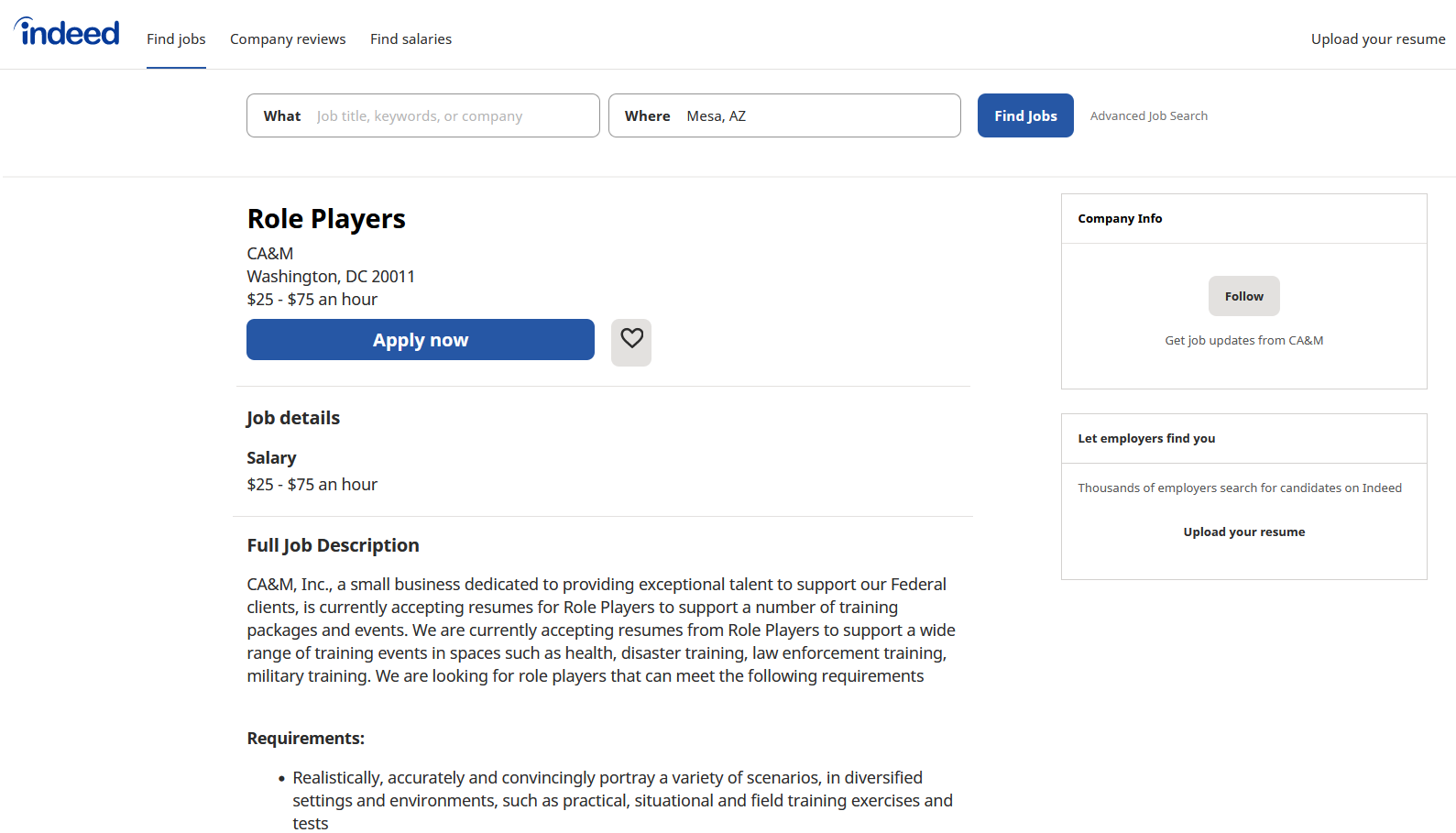Open Company reviews tab
The image size is (1456, 833).
(x=288, y=39)
